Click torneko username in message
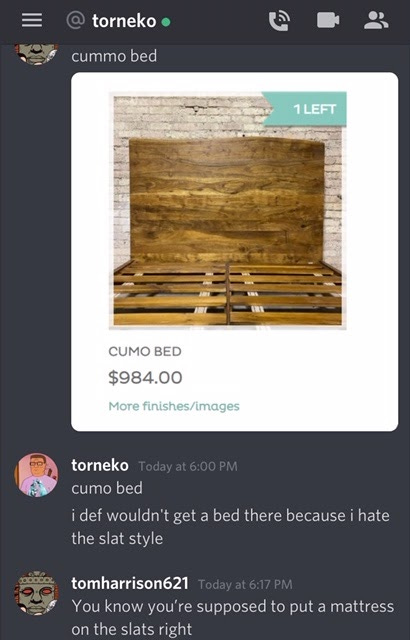Viewport: 410px width, 640px height. point(100,465)
